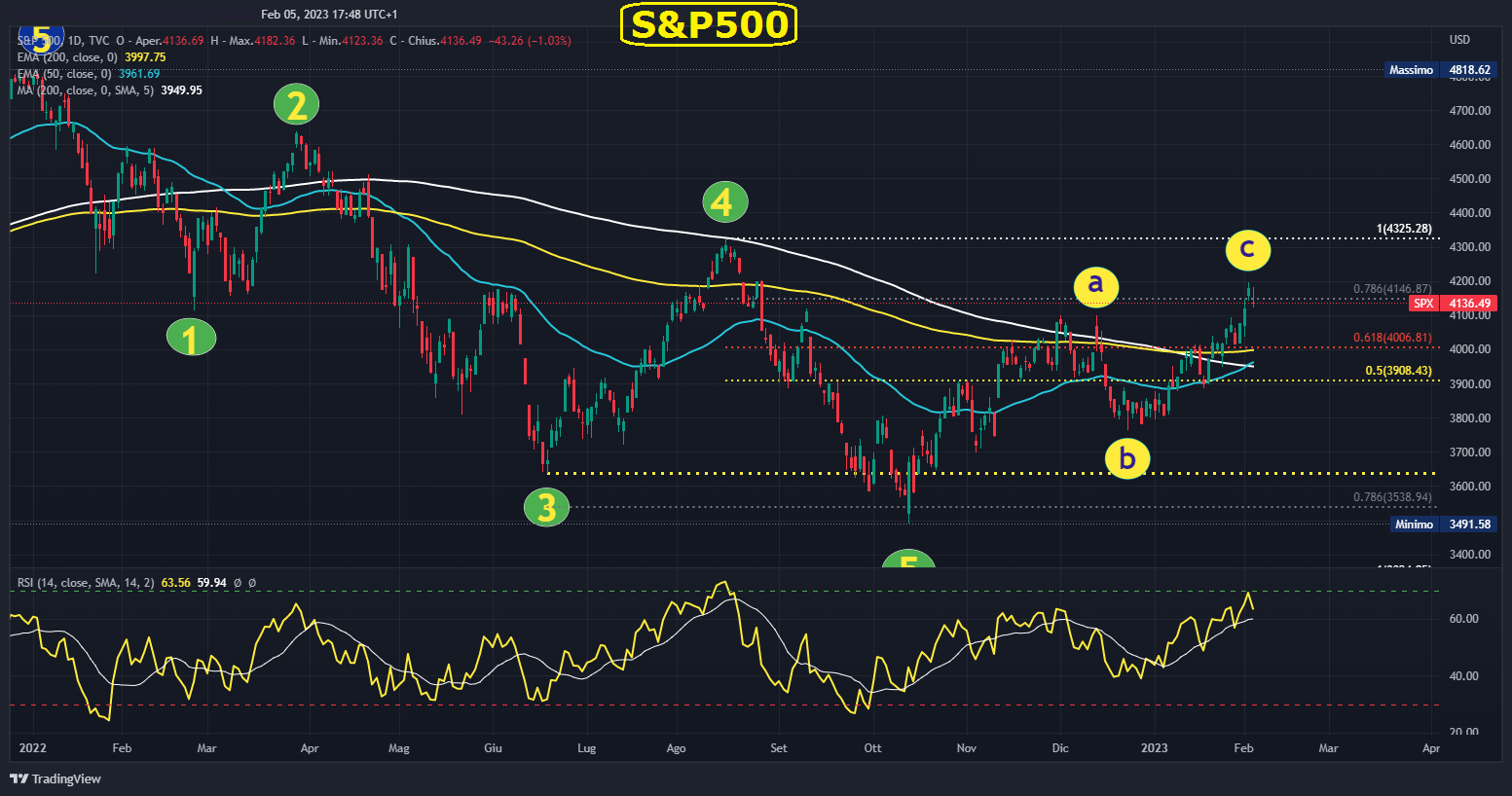Viewport: 1512px width, 796px height.
Task: Click the S&P500 title label
Action: [x=708, y=24]
